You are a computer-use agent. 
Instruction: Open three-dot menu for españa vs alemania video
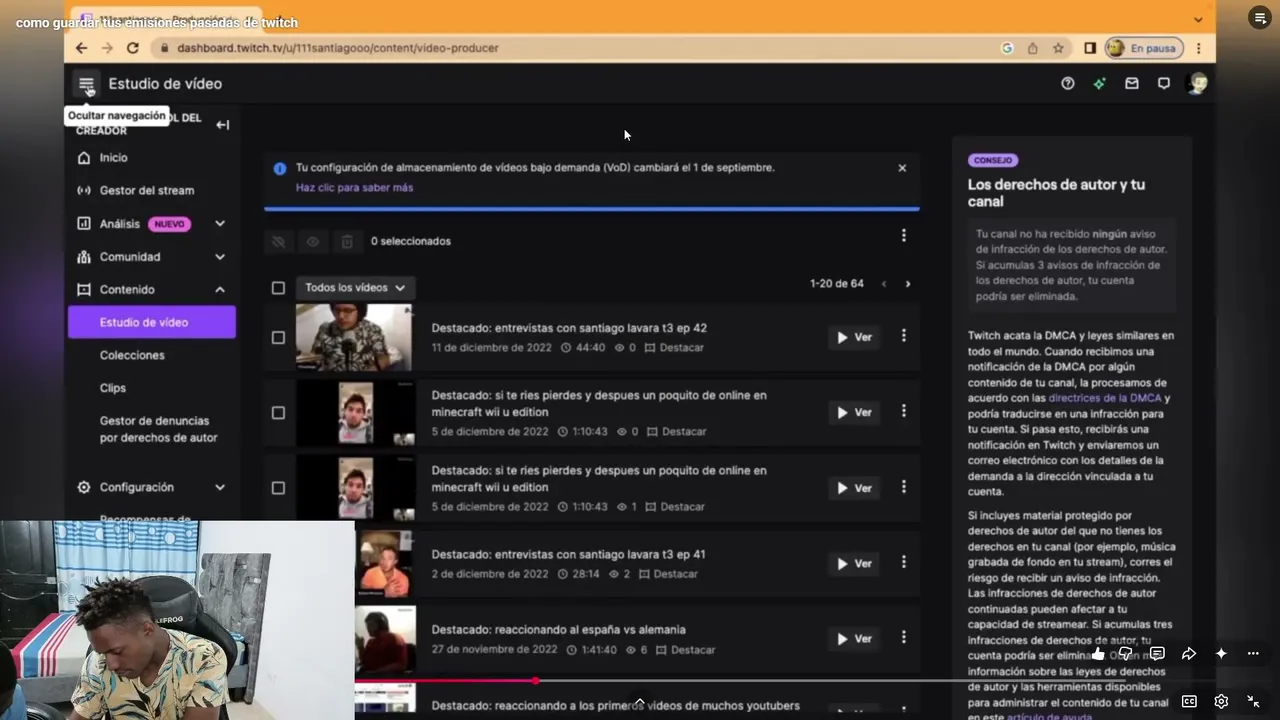coord(904,637)
